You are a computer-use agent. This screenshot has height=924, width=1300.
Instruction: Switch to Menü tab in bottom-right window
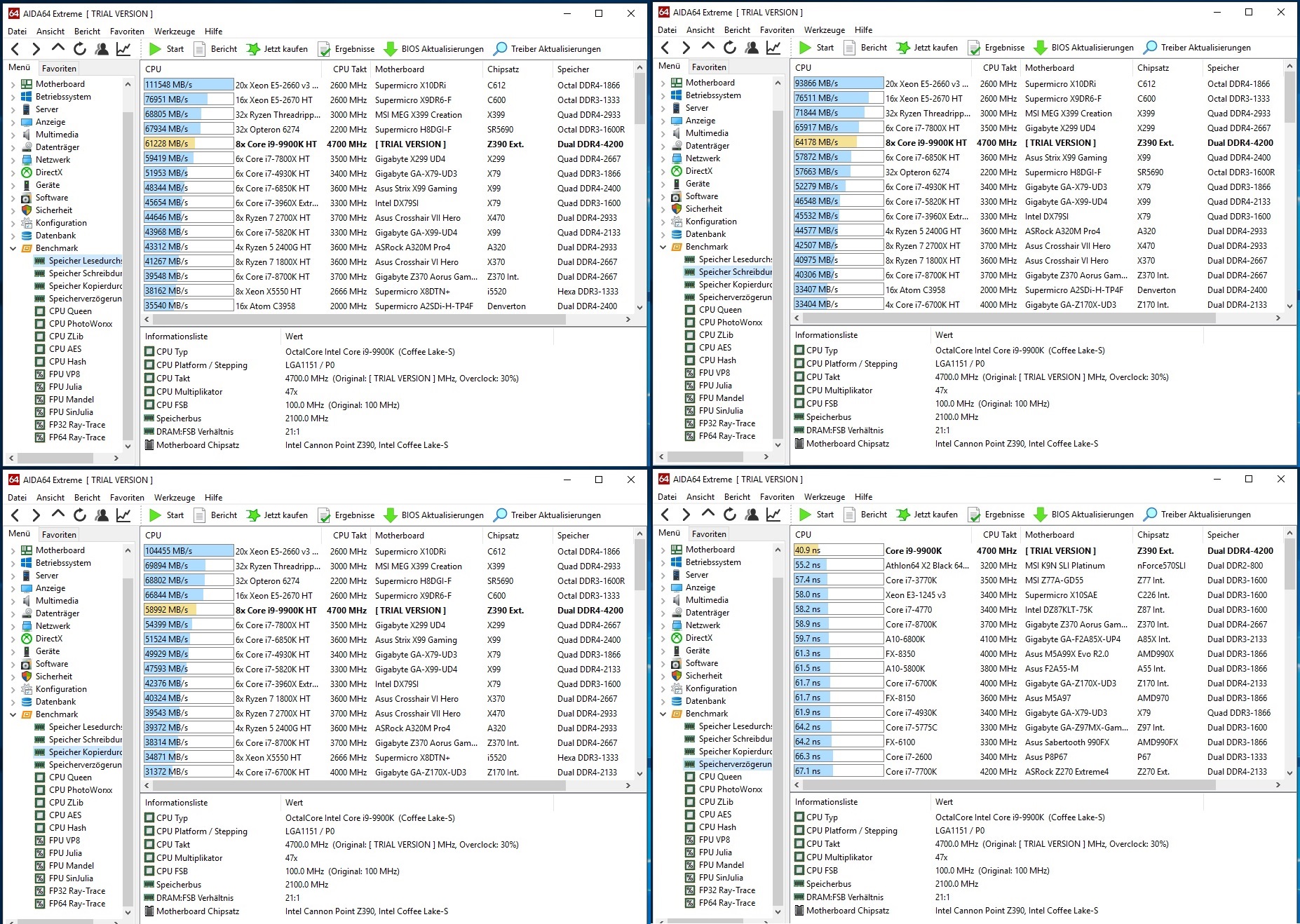tap(669, 533)
